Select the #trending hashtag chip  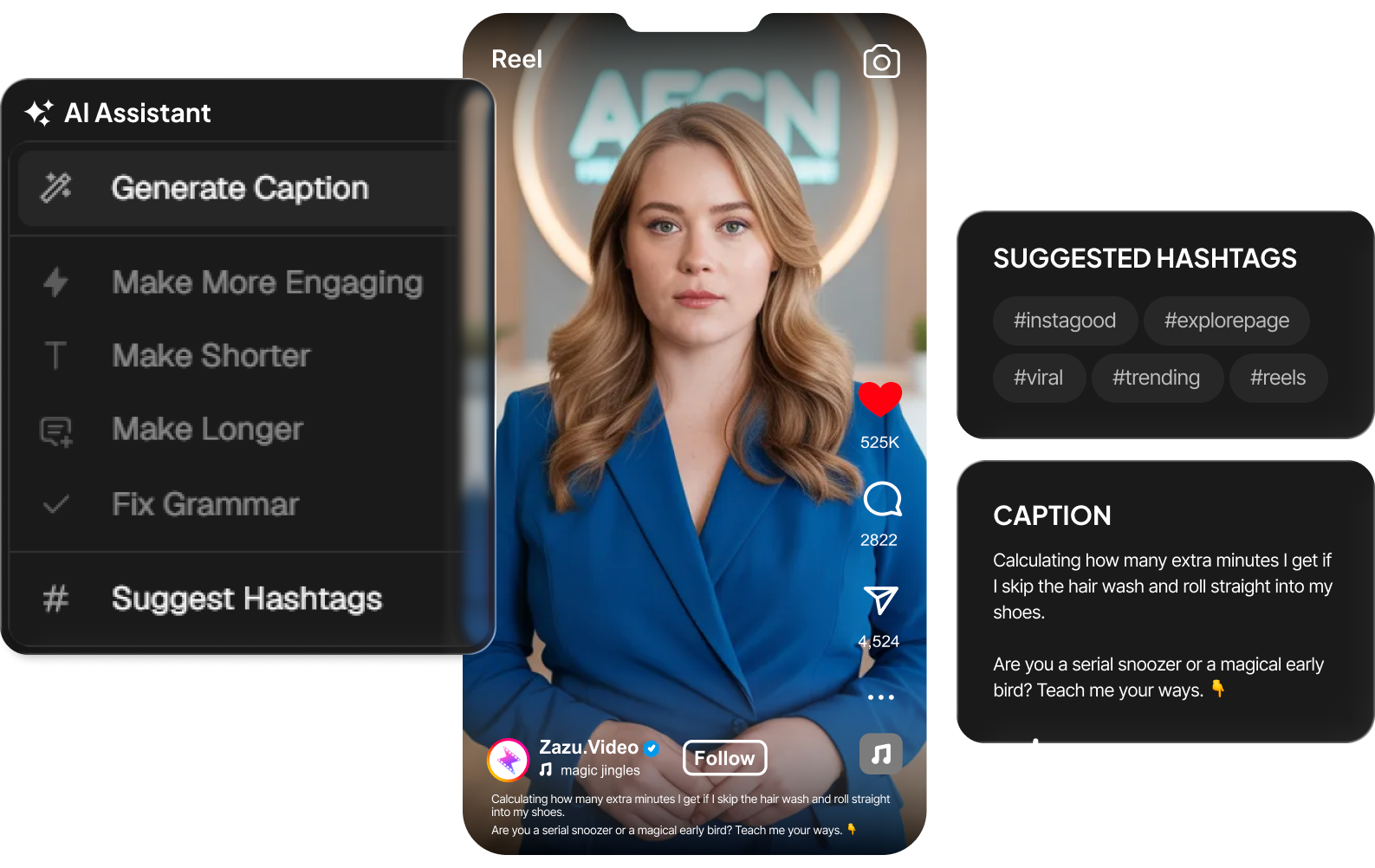(1157, 378)
